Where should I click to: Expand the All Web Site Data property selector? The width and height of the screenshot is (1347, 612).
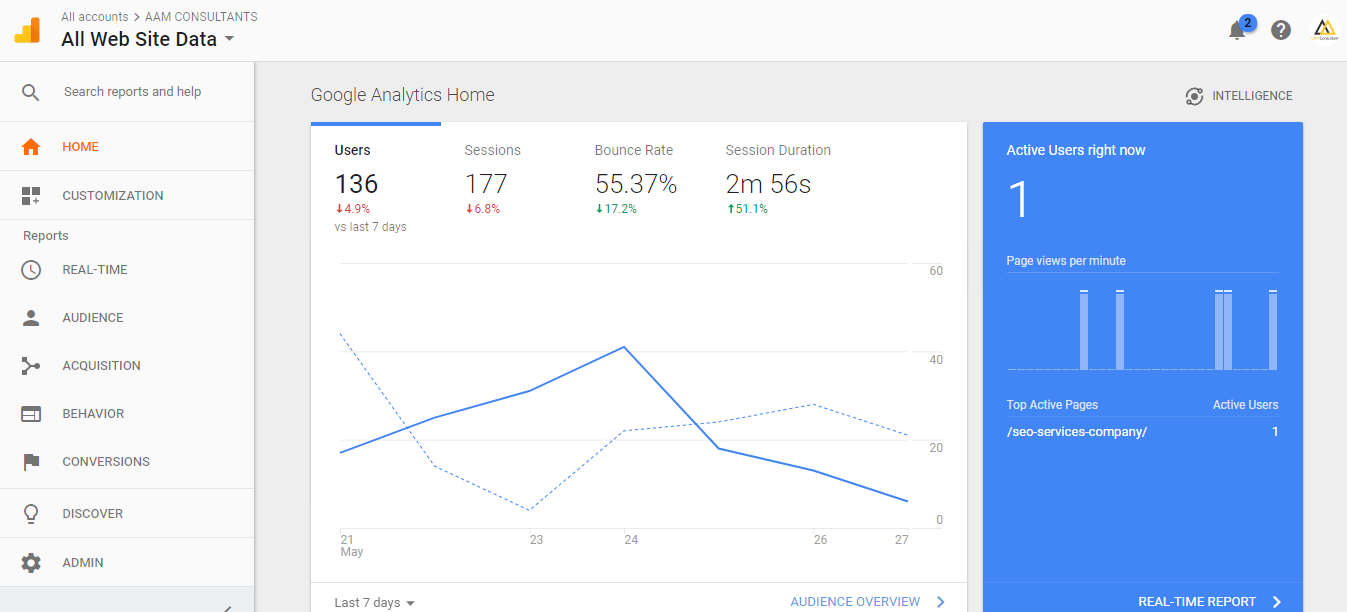point(229,39)
